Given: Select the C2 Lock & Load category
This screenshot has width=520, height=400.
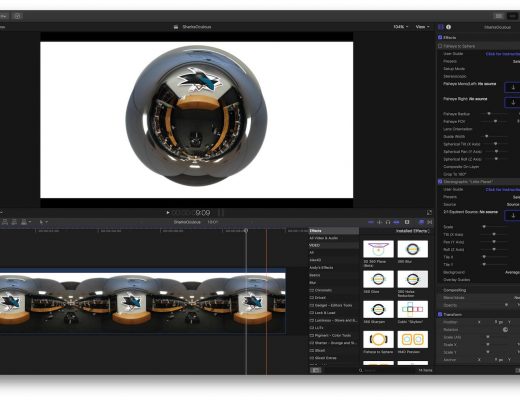Looking at the screenshot, I should pyautogui.click(x=322, y=313).
